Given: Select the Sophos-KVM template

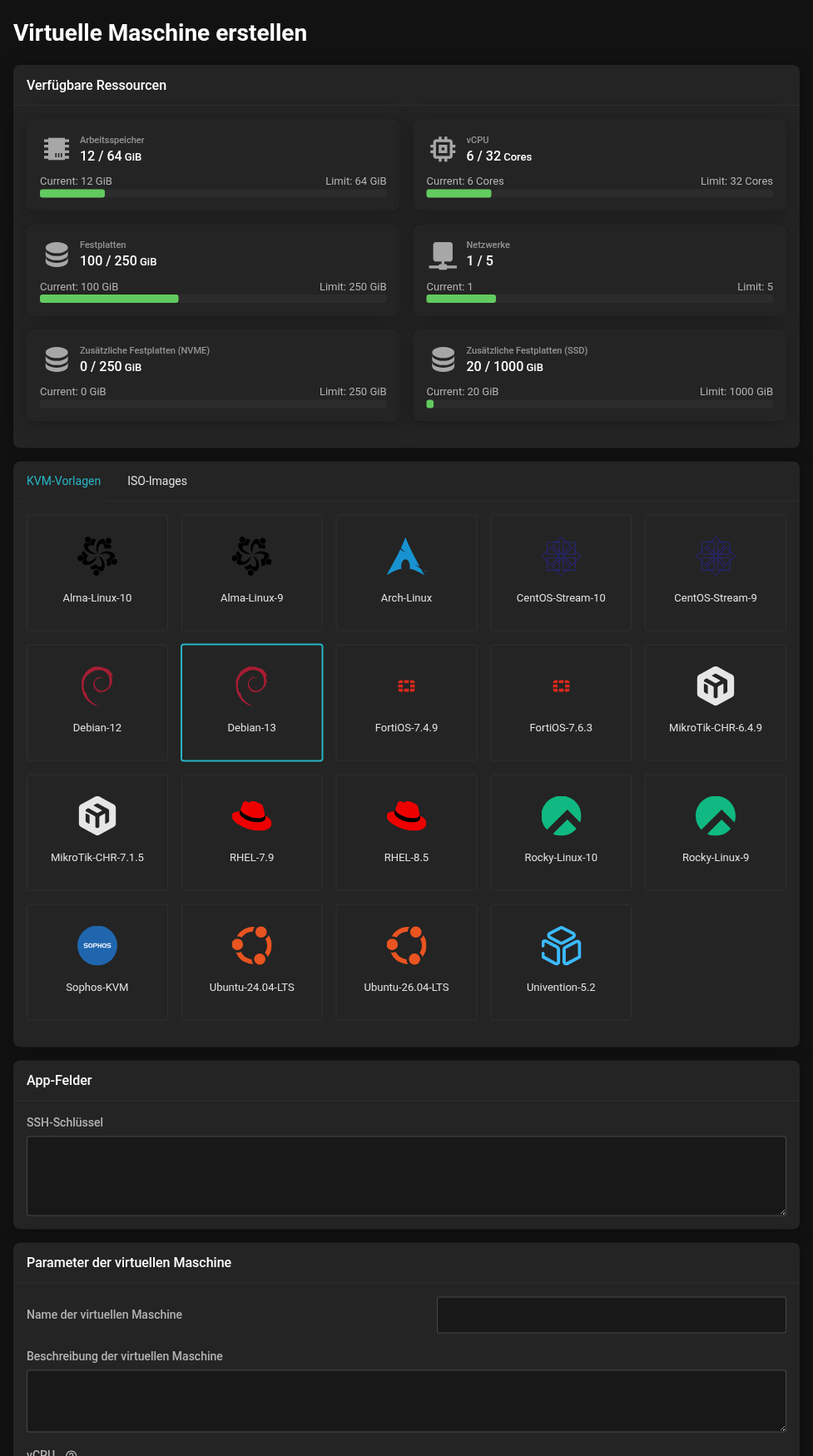Looking at the screenshot, I should [x=97, y=962].
